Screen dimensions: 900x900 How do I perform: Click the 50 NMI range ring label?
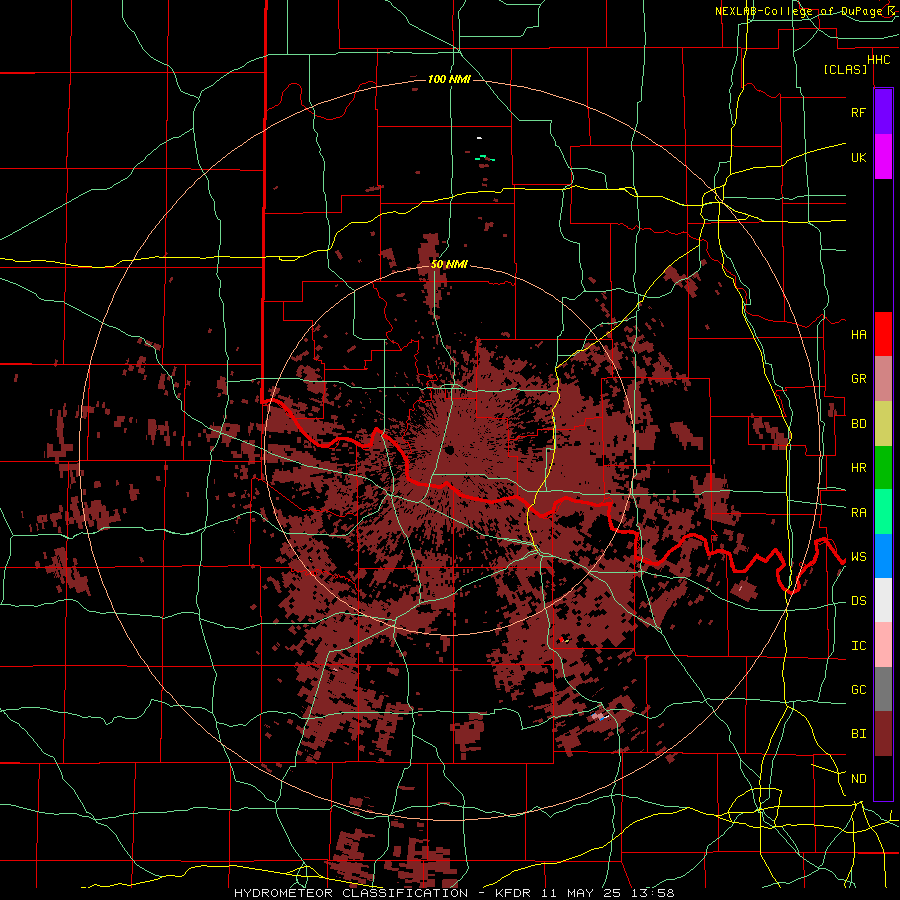[449, 264]
